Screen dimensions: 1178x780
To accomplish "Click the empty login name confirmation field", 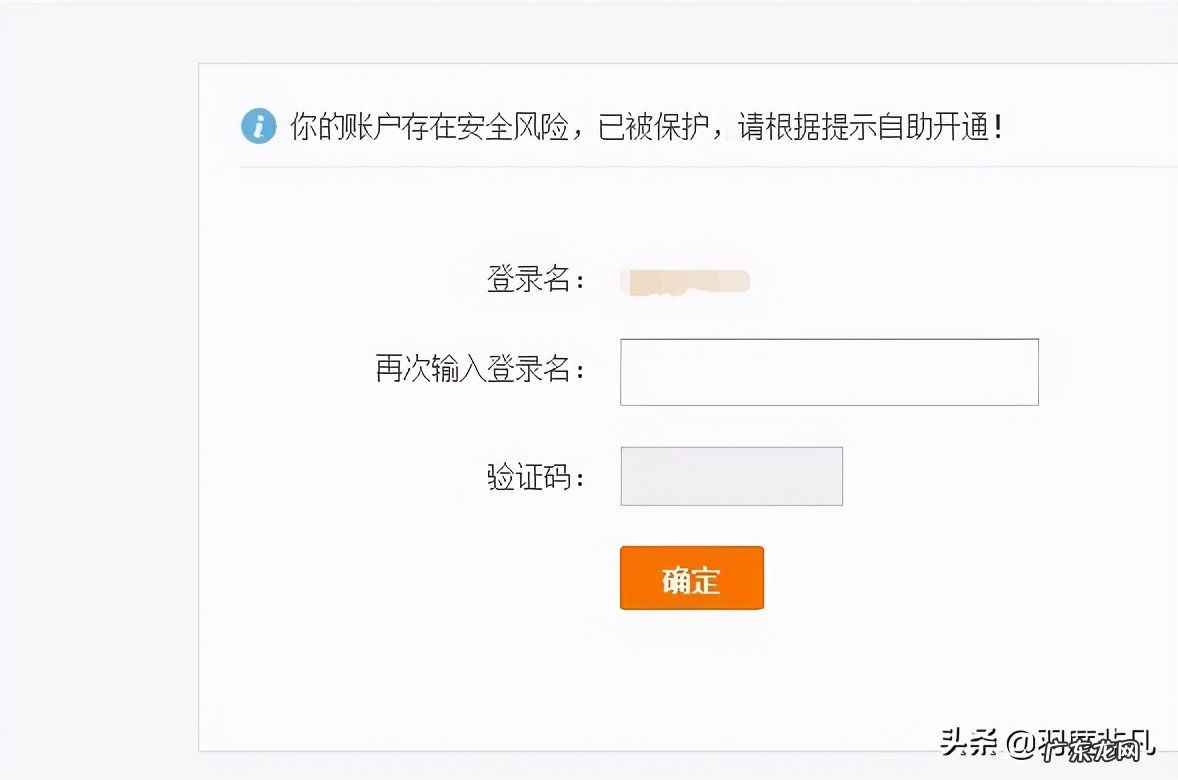I will click(x=828, y=371).
